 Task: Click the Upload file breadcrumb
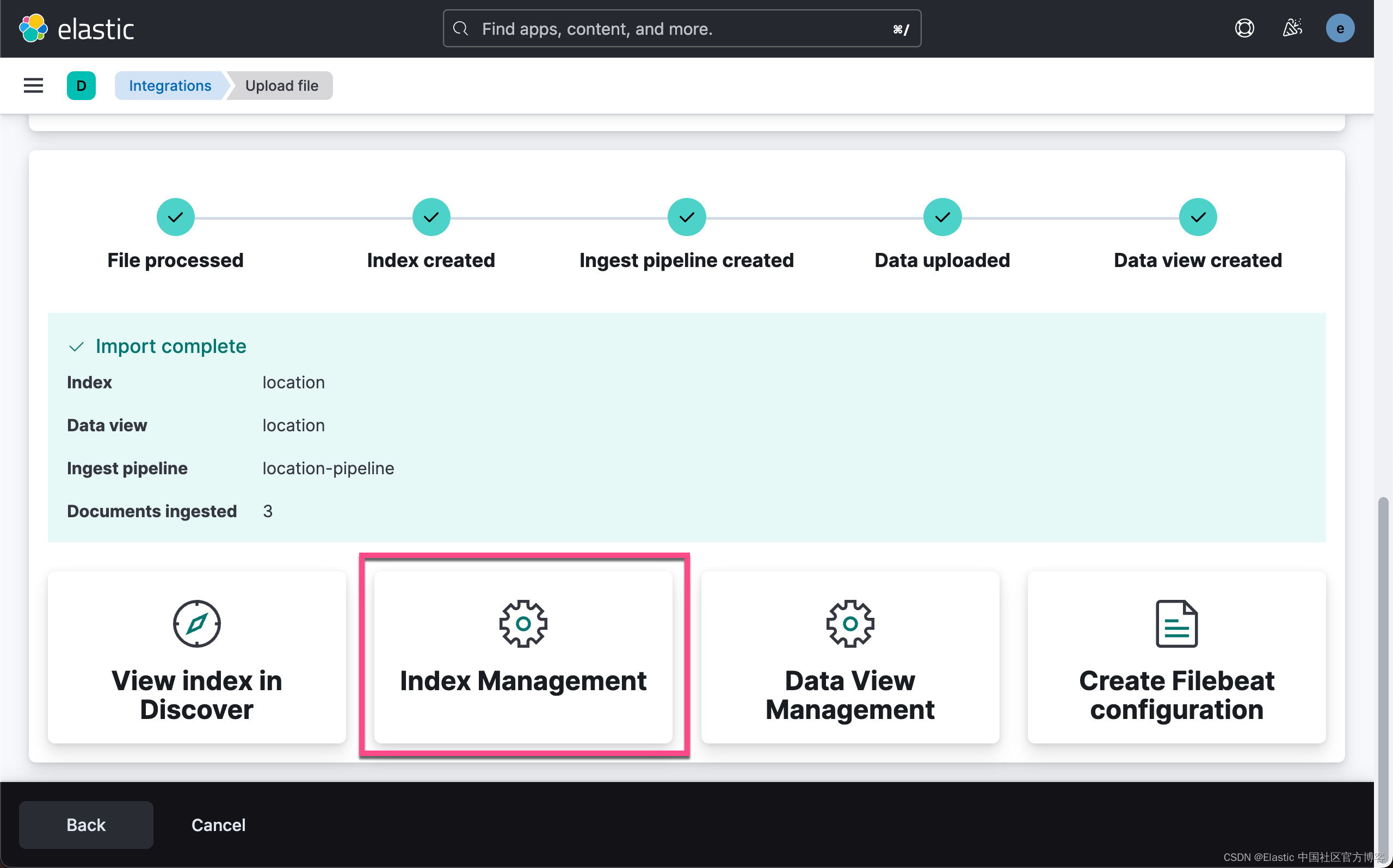pyautogui.click(x=281, y=85)
